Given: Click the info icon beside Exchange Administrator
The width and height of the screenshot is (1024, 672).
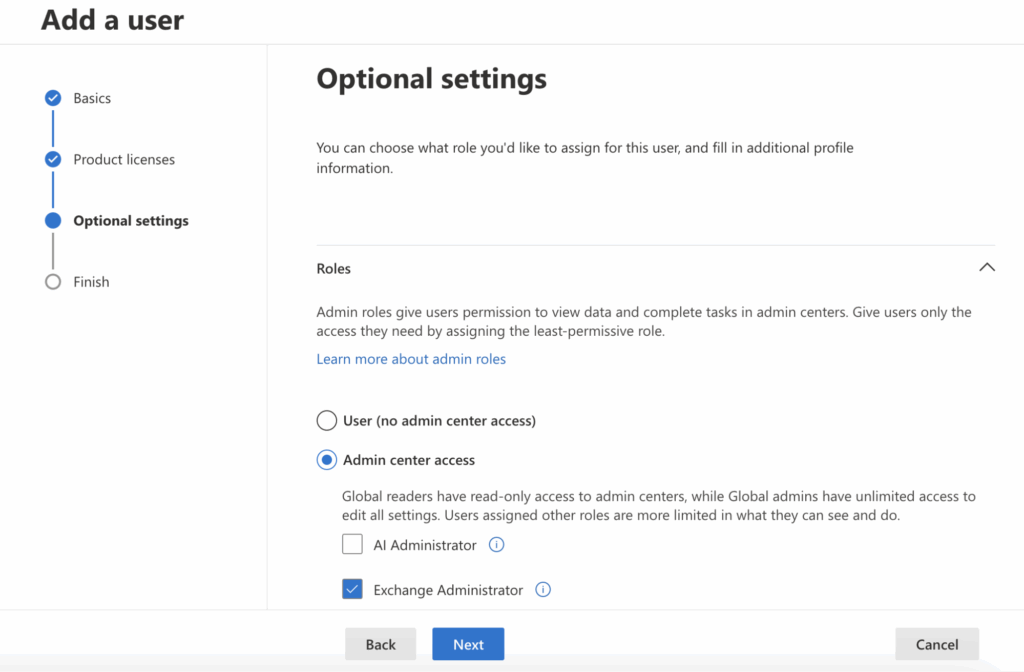Looking at the screenshot, I should 543,590.
